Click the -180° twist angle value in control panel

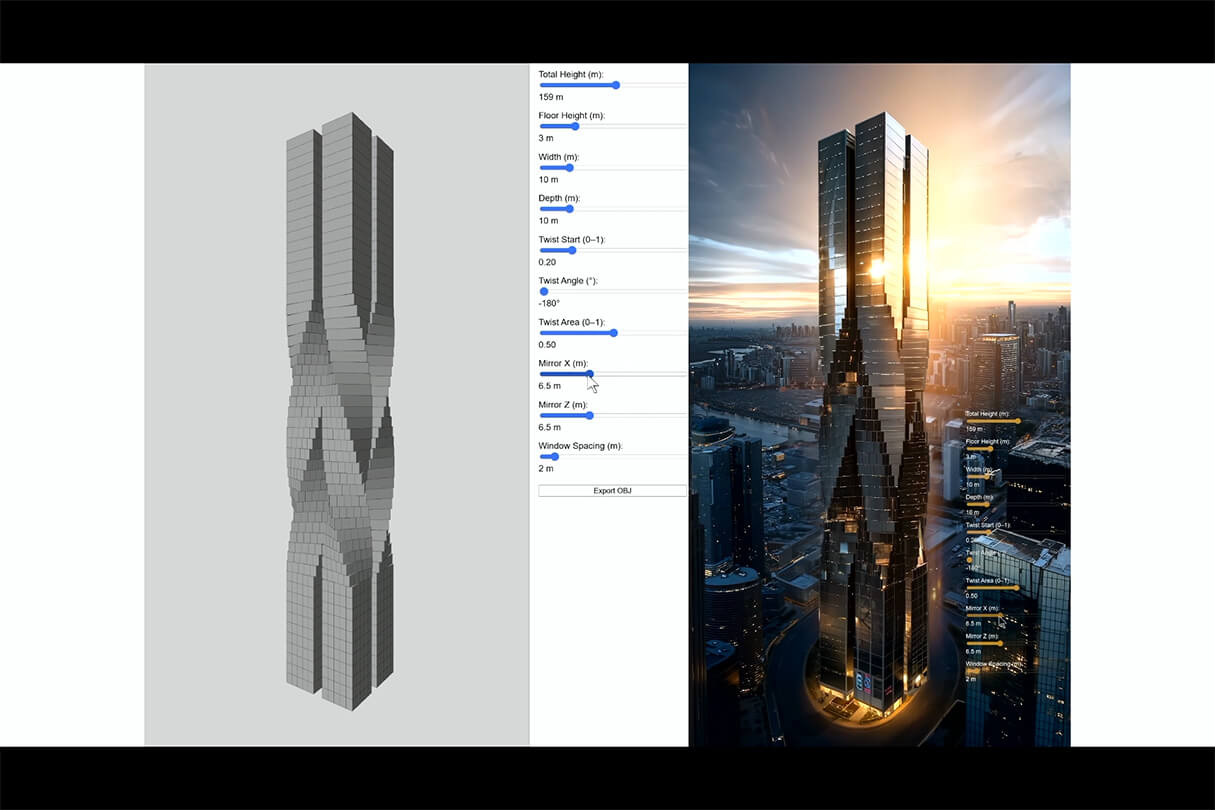tap(549, 303)
